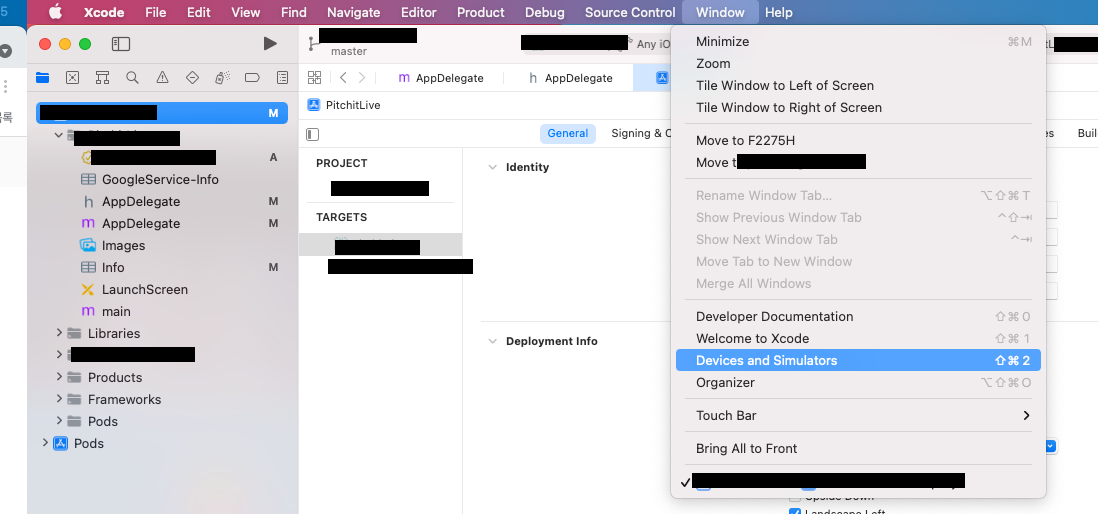Open the Symbol navigator
Viewport: 1098px width, 514px height.
pyautogui.click(x=102, y=78)
